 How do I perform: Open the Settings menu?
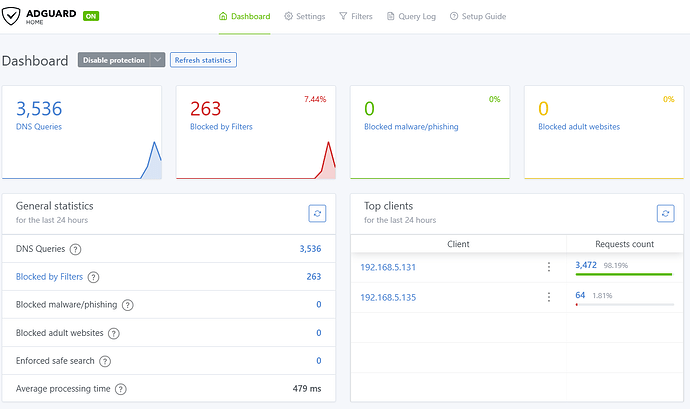click(x=305, y=17)
